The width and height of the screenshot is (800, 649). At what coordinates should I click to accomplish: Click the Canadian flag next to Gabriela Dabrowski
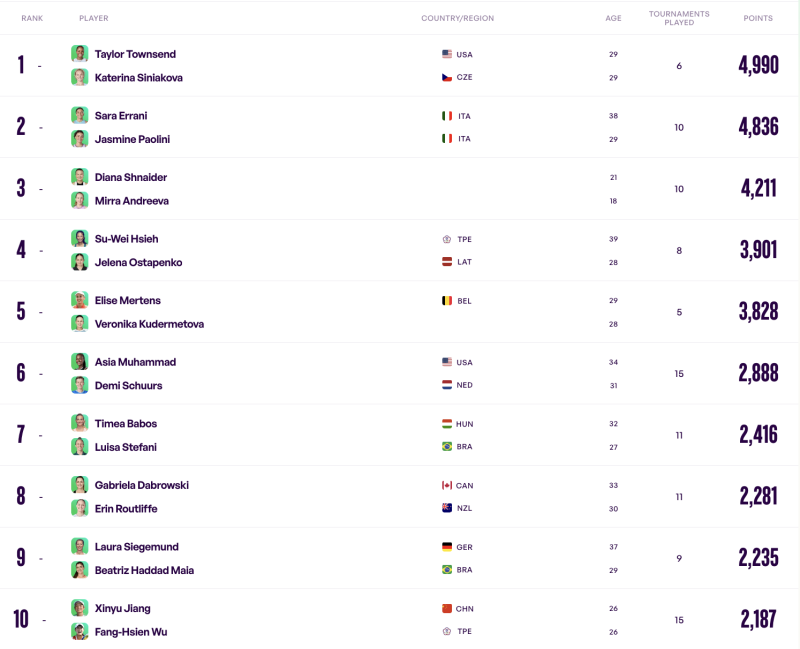447,485
